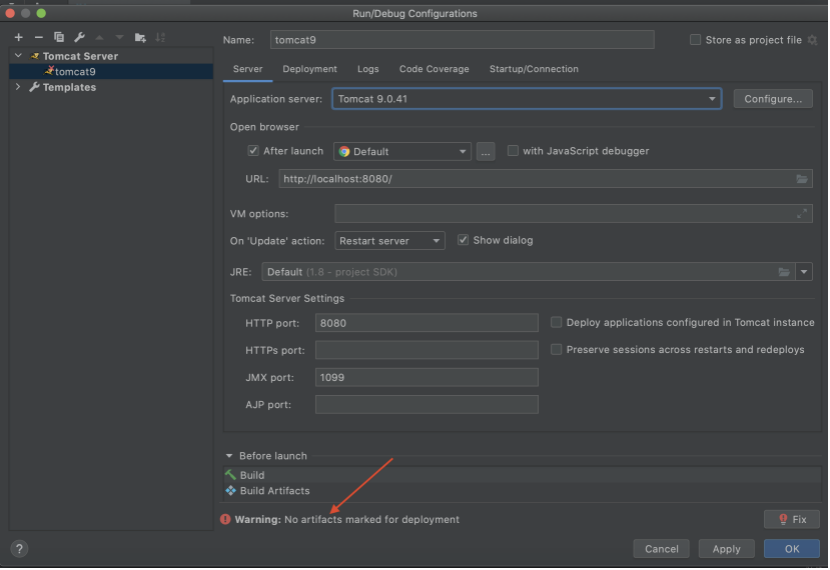
Task: Click the AJP port field
Action: pyautogui.click(x=427, y=404)
